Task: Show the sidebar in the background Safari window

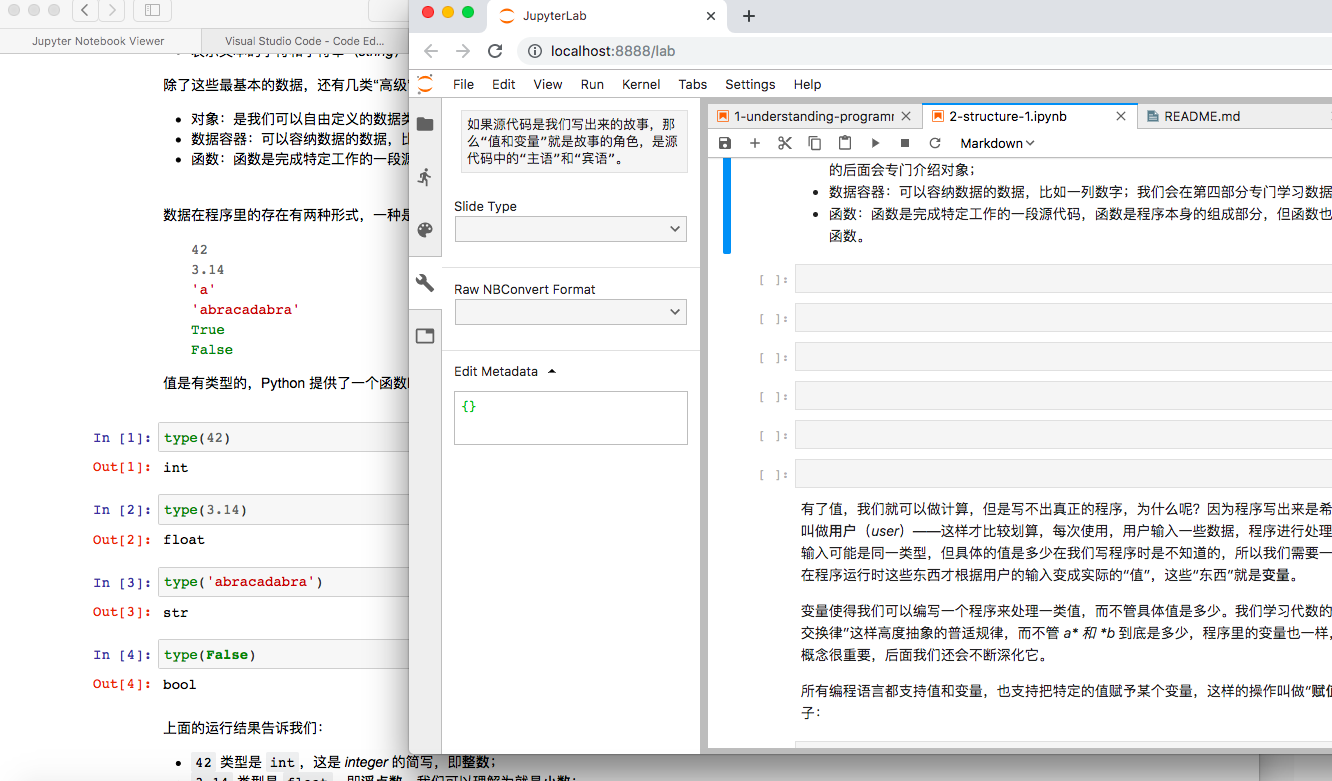Action: (152, 10)
